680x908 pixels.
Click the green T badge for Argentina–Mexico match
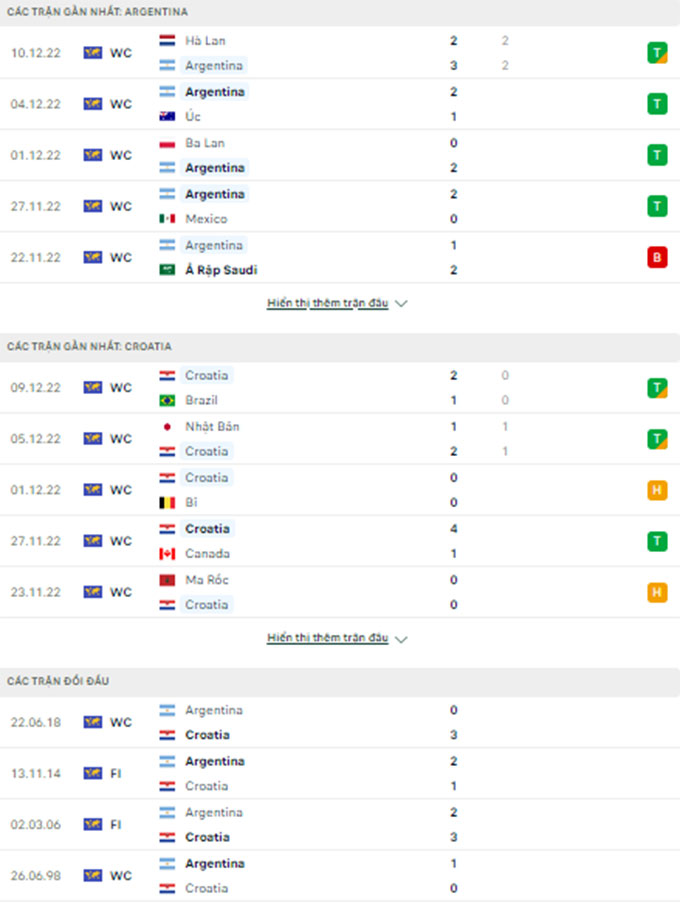point(656,206)
